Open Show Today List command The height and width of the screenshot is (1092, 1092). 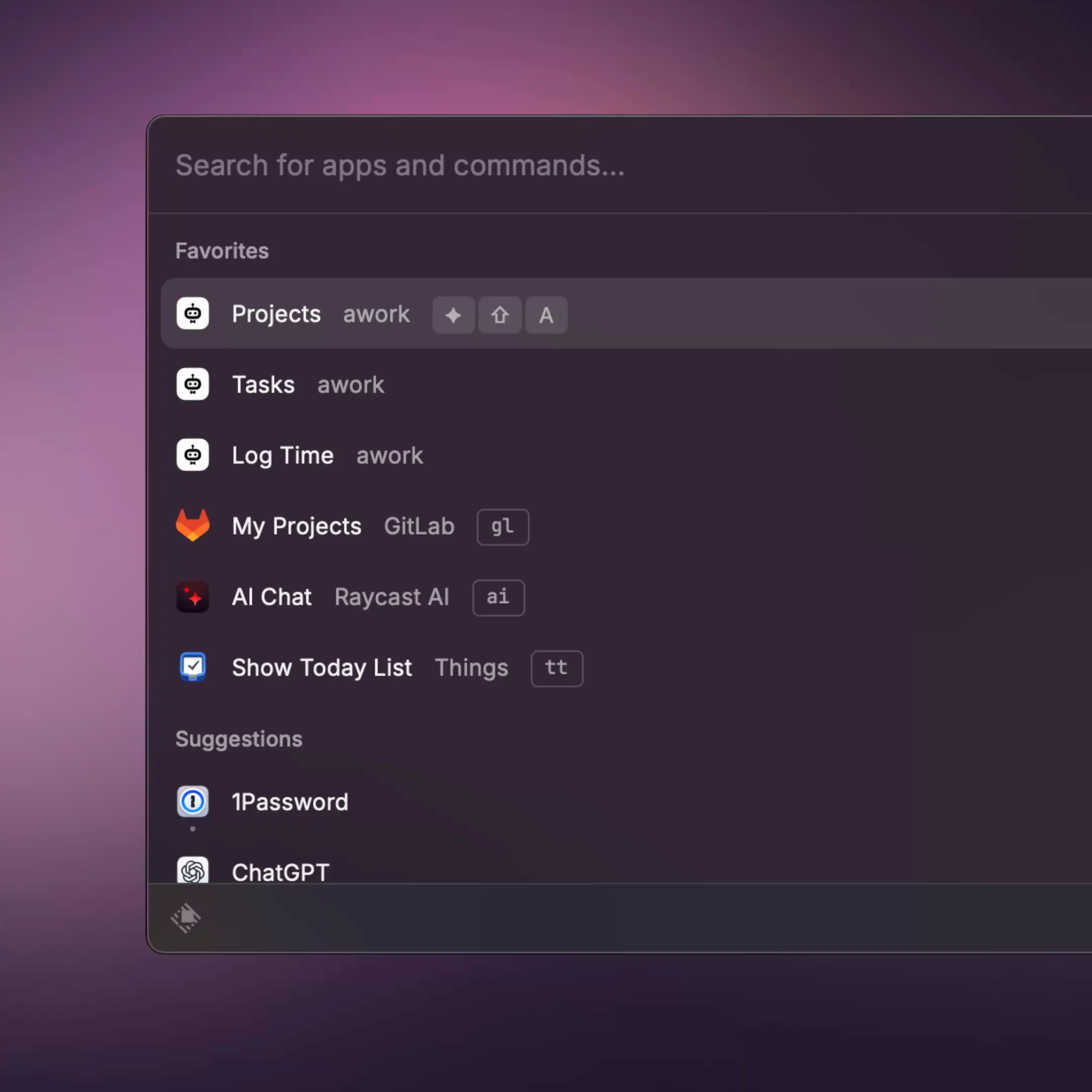tap(322, 668)
